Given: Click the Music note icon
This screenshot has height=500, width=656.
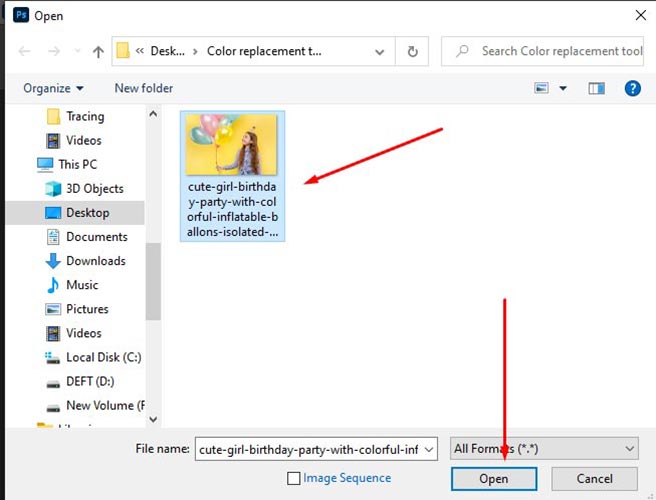Looking at the screenshot, I should (x=53, y=285).
